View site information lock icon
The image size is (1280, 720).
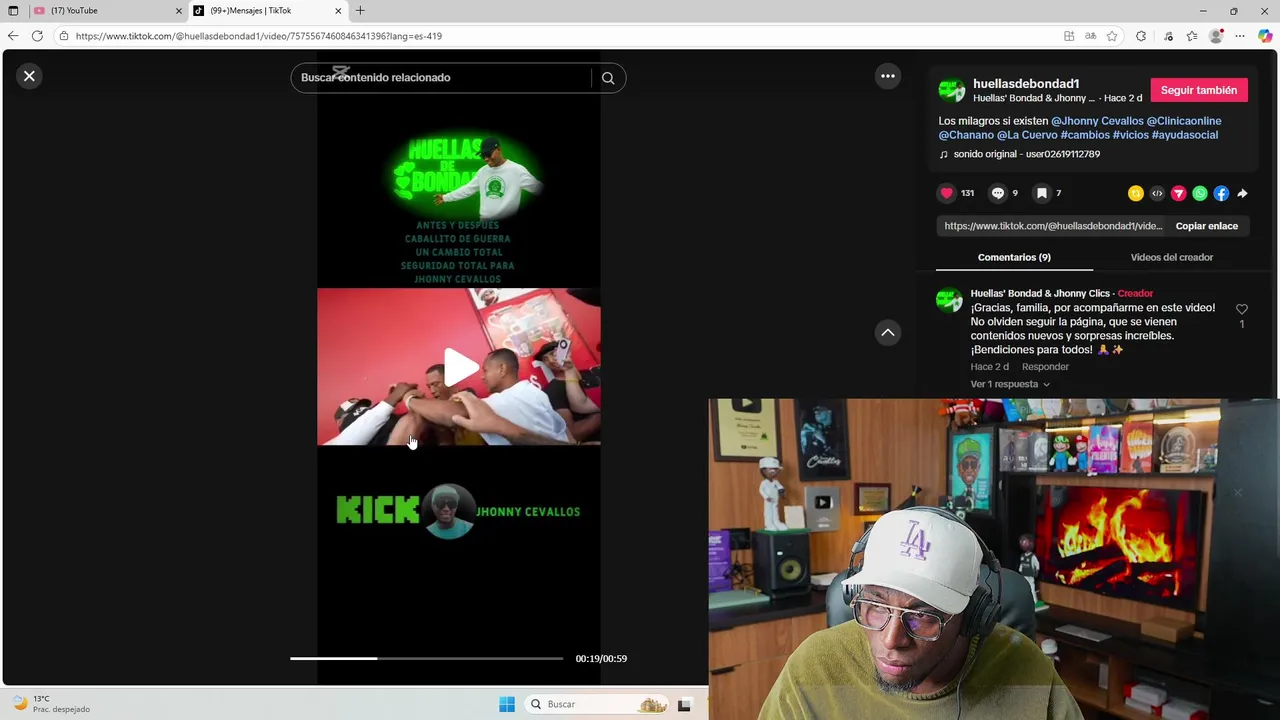[64, 36]
